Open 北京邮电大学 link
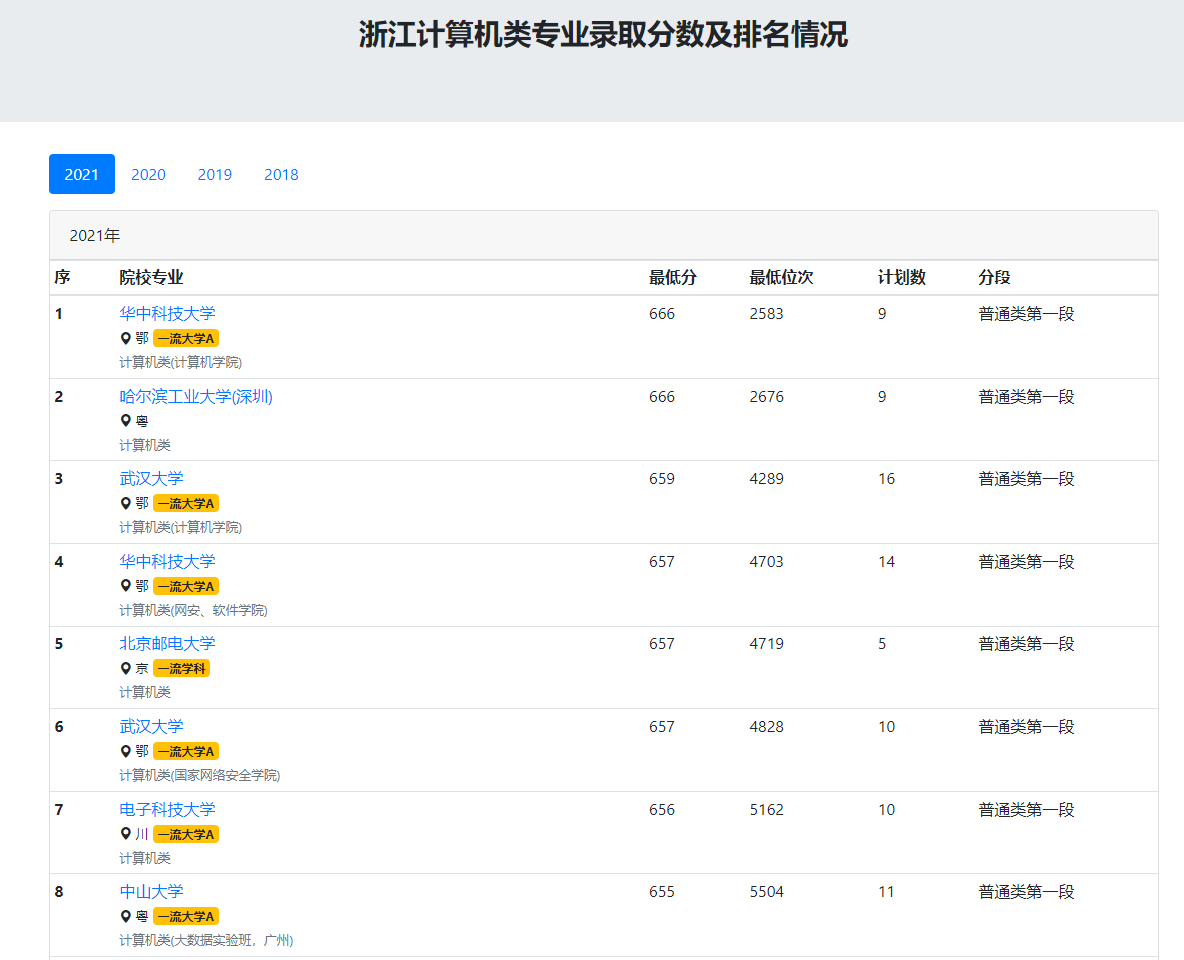Image resolution: width=1184 pixels, height=960 pixels. [167, 644]
